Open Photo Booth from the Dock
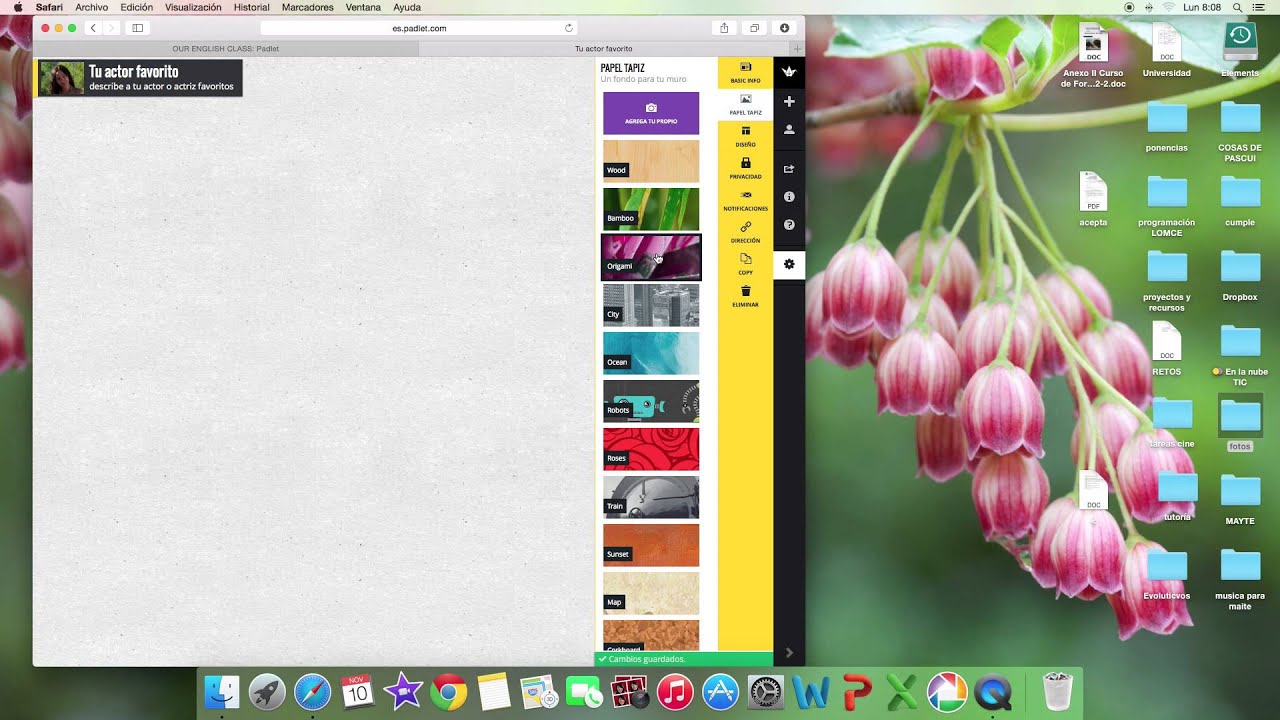1280x720 pixels. click(630, 692)
